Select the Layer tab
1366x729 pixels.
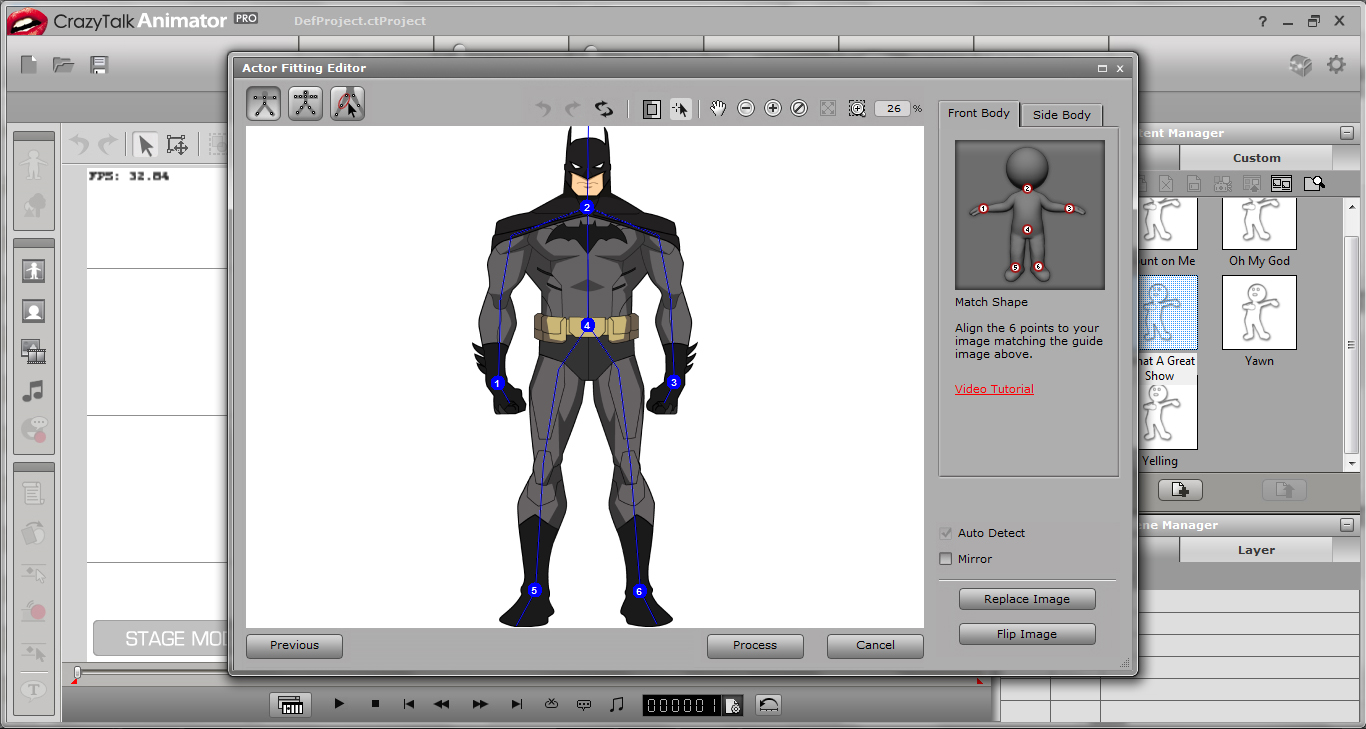click(x=1256, y=550)
